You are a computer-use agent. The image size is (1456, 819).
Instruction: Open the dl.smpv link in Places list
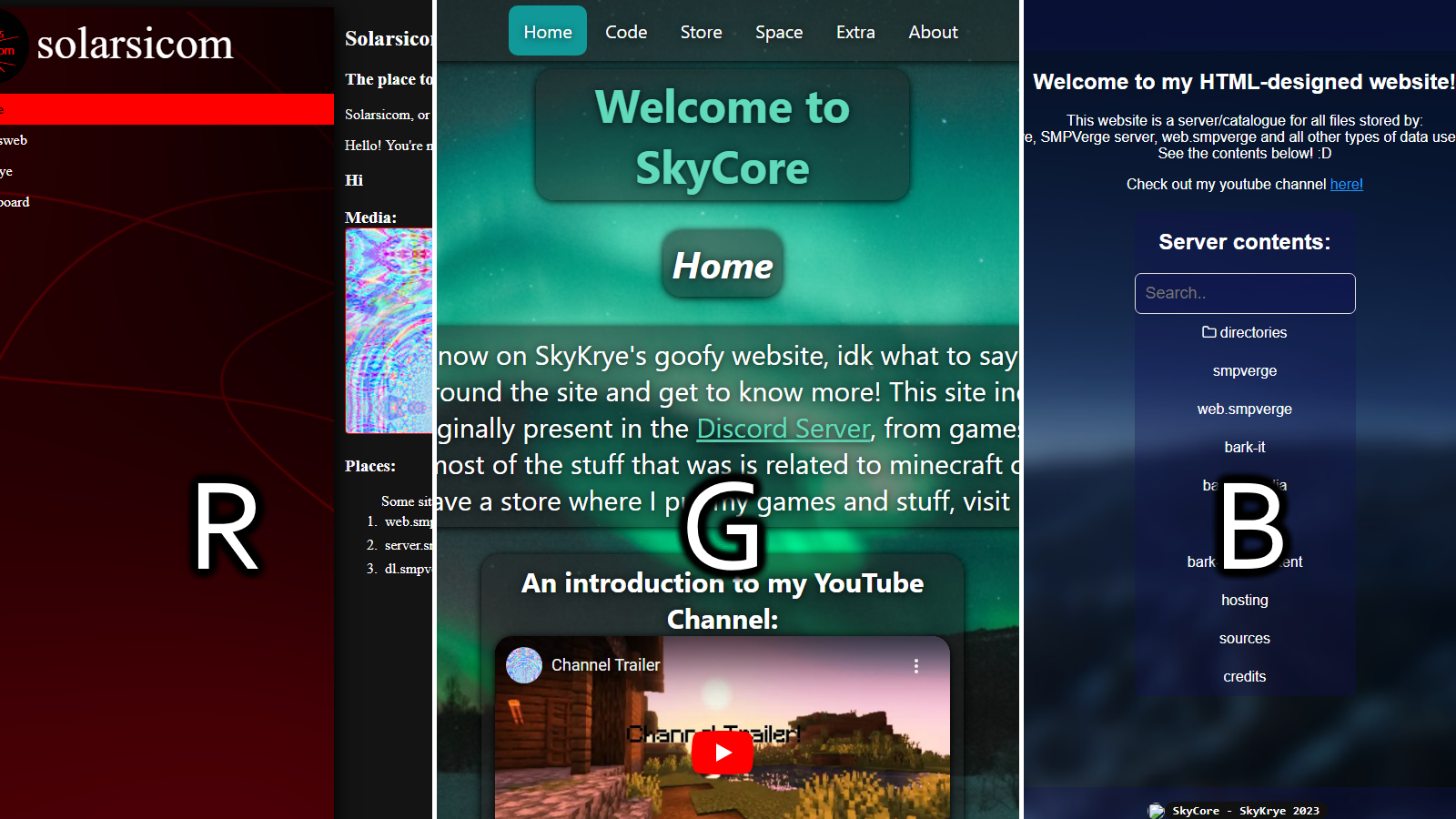pyautogui.click(x=409, y=569)
